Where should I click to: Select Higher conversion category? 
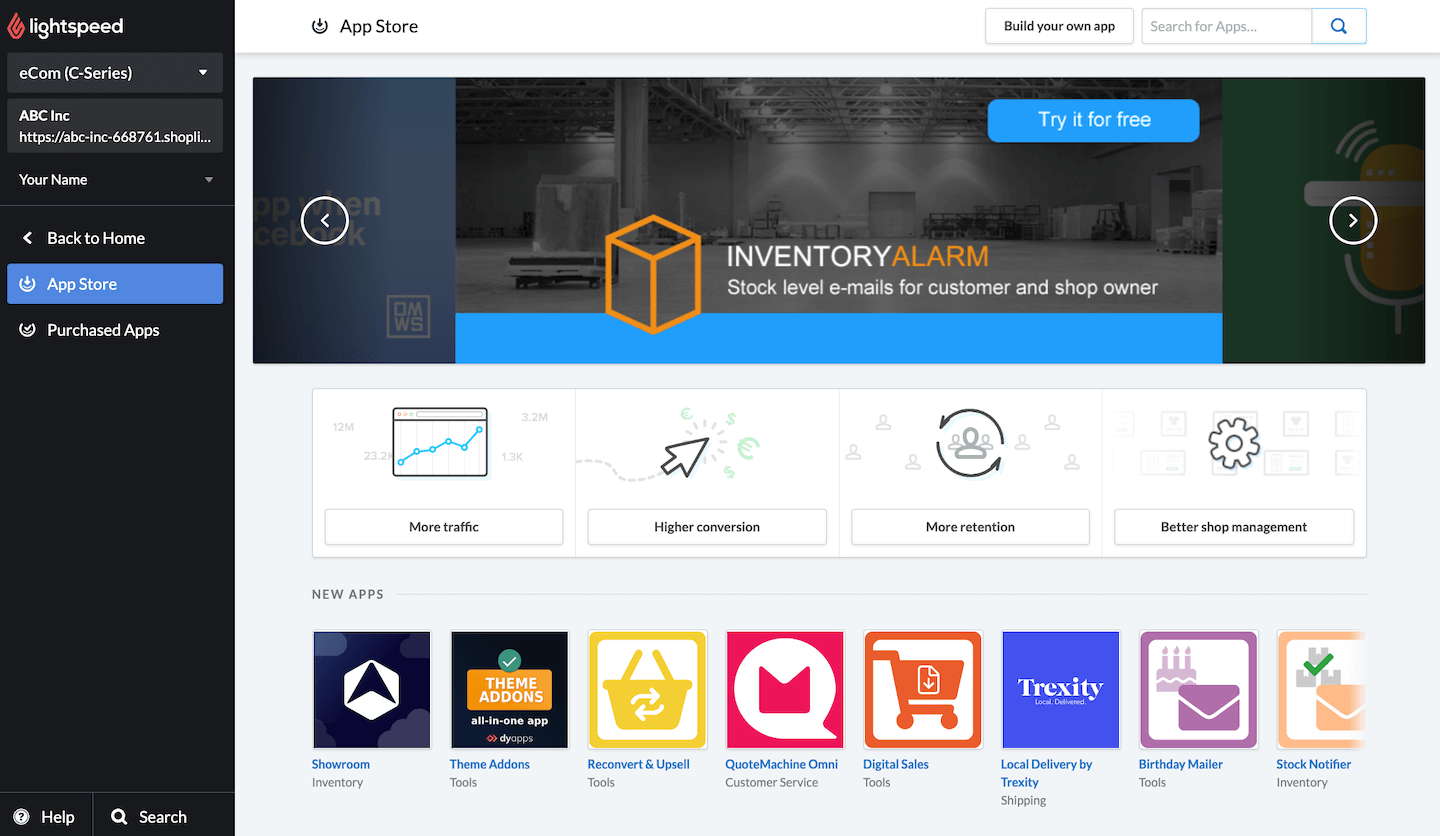[707, 527]
